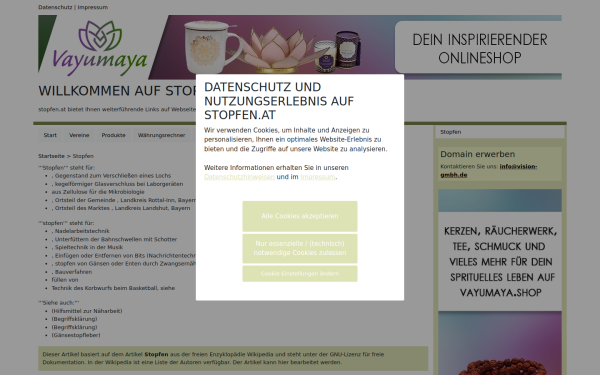Open 'Cookie Einstellungen ändern' button
This screenshot has height=375, width=600.
[300, 274]
